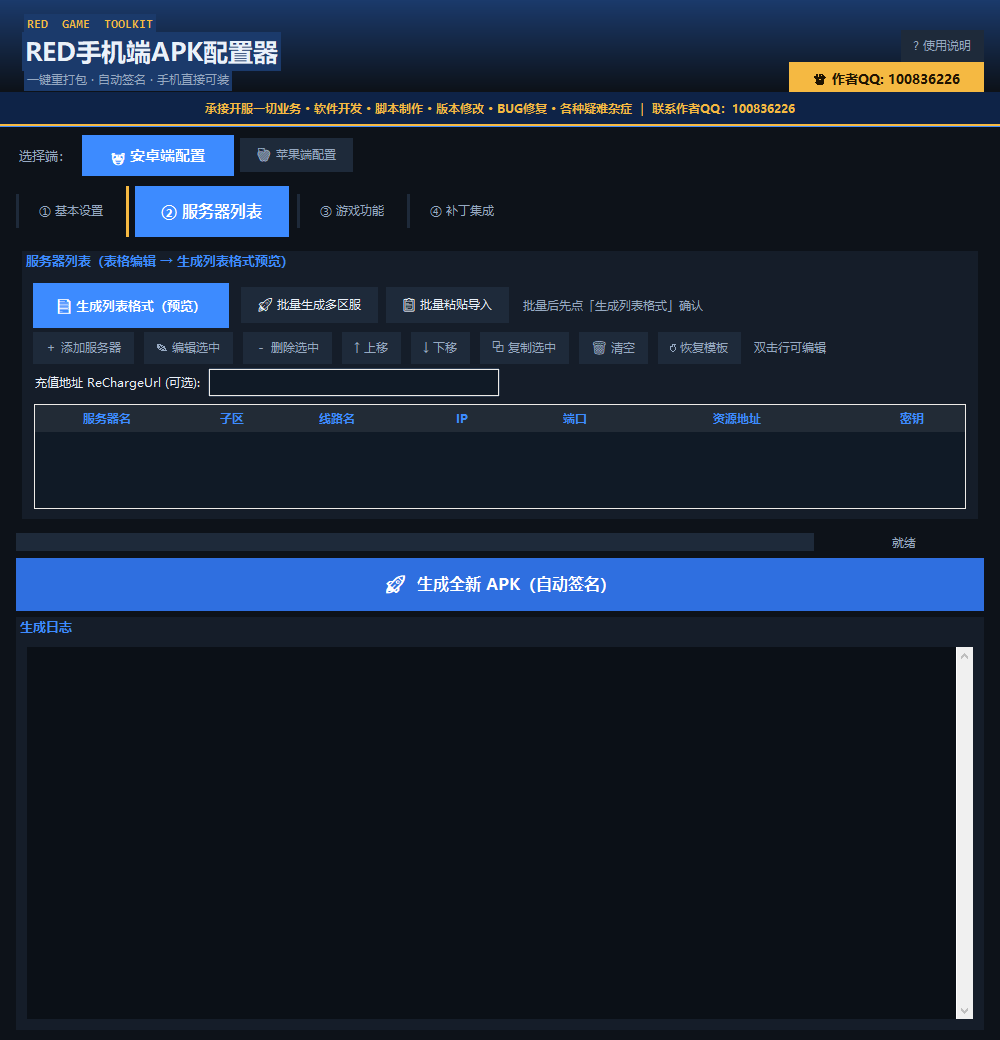
Task: Move row up with 上移 button
Action: 371,348
